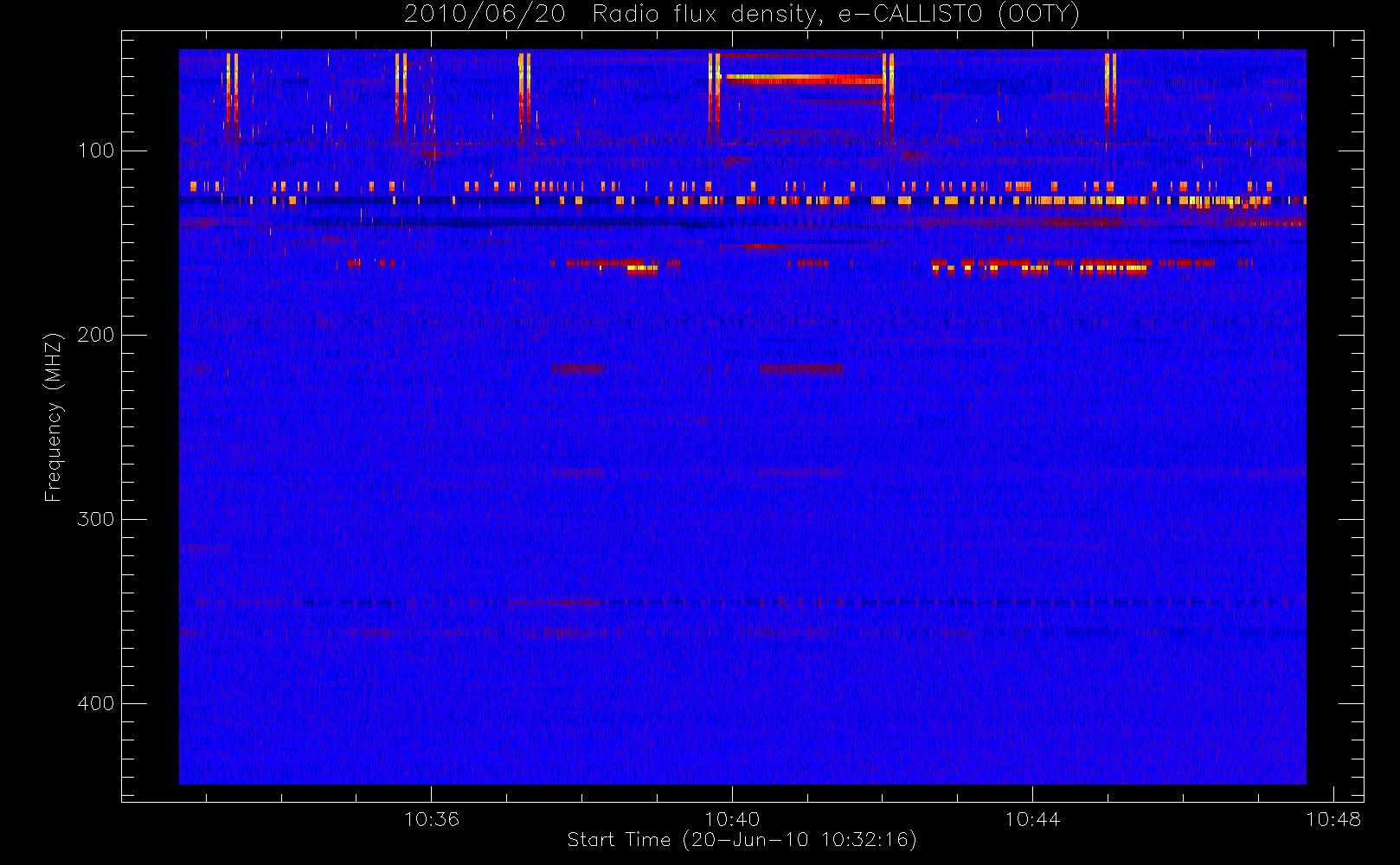Click the '10:44' time tick label
Image resolution: width=1400 pixels, height=865 pixels.
[x=1032, y=819]
